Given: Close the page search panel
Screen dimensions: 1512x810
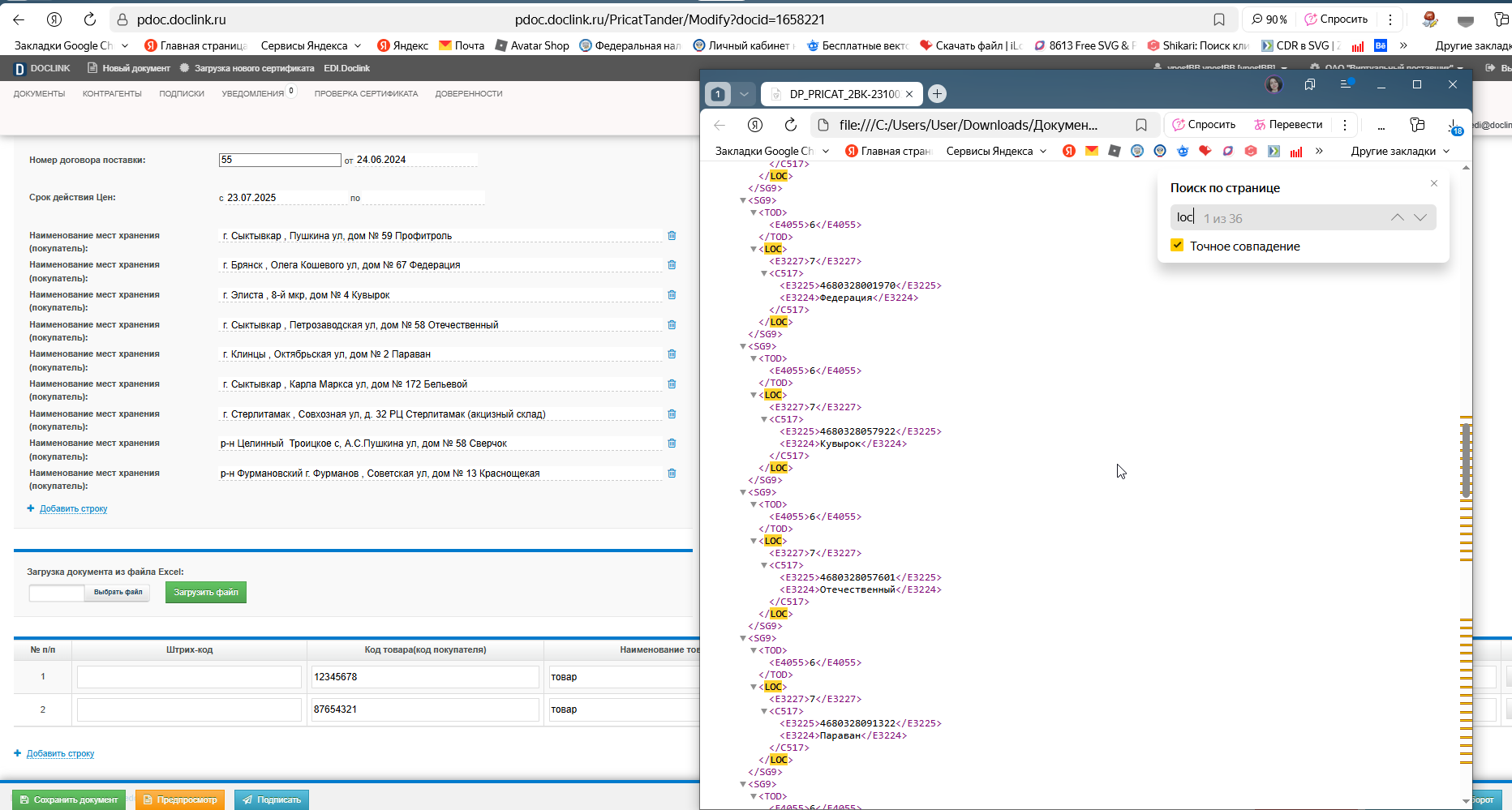Looking at the screenshot, I should click(1434, 183).
